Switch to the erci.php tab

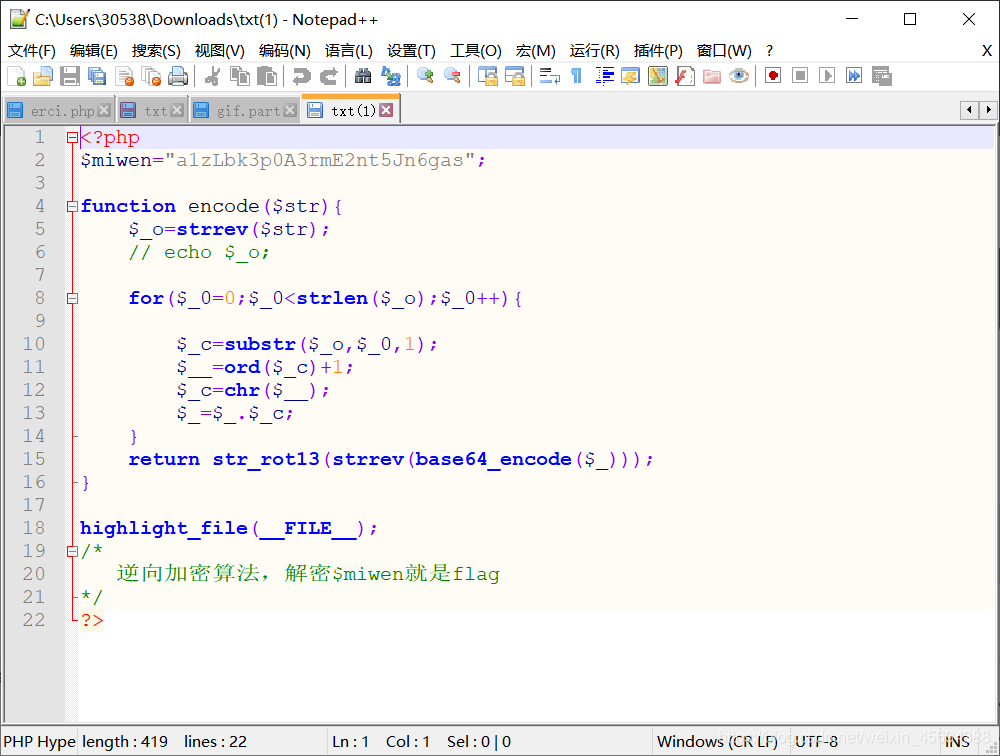pos(57,110)
